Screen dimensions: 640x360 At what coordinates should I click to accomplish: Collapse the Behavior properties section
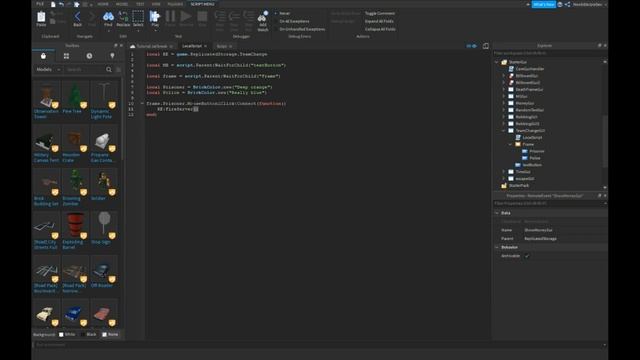coord(497,247)
